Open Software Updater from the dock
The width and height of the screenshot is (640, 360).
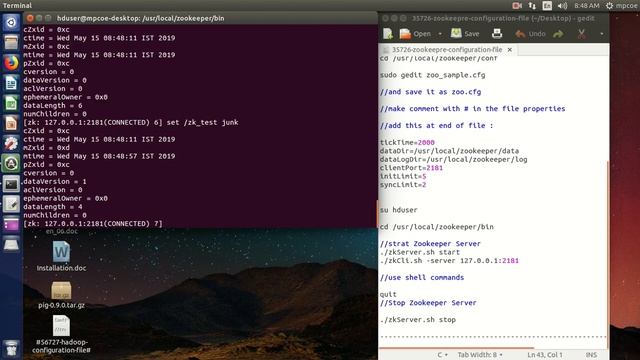click(x=11, y=163)
